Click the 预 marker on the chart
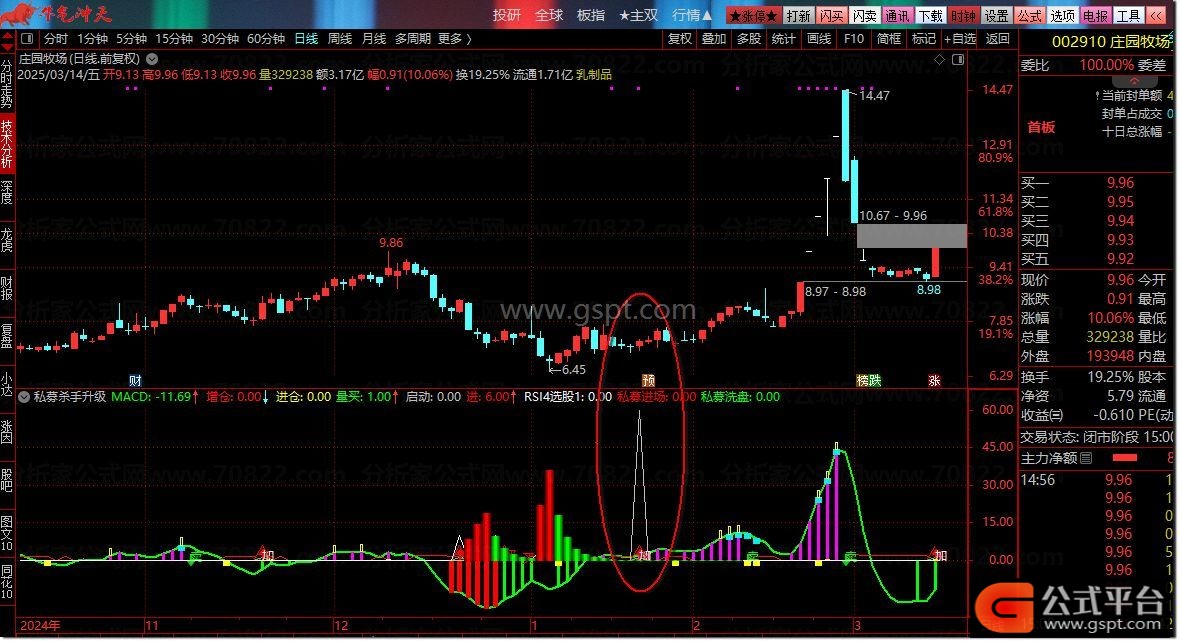1180x641 pixels. click(648, 381)
